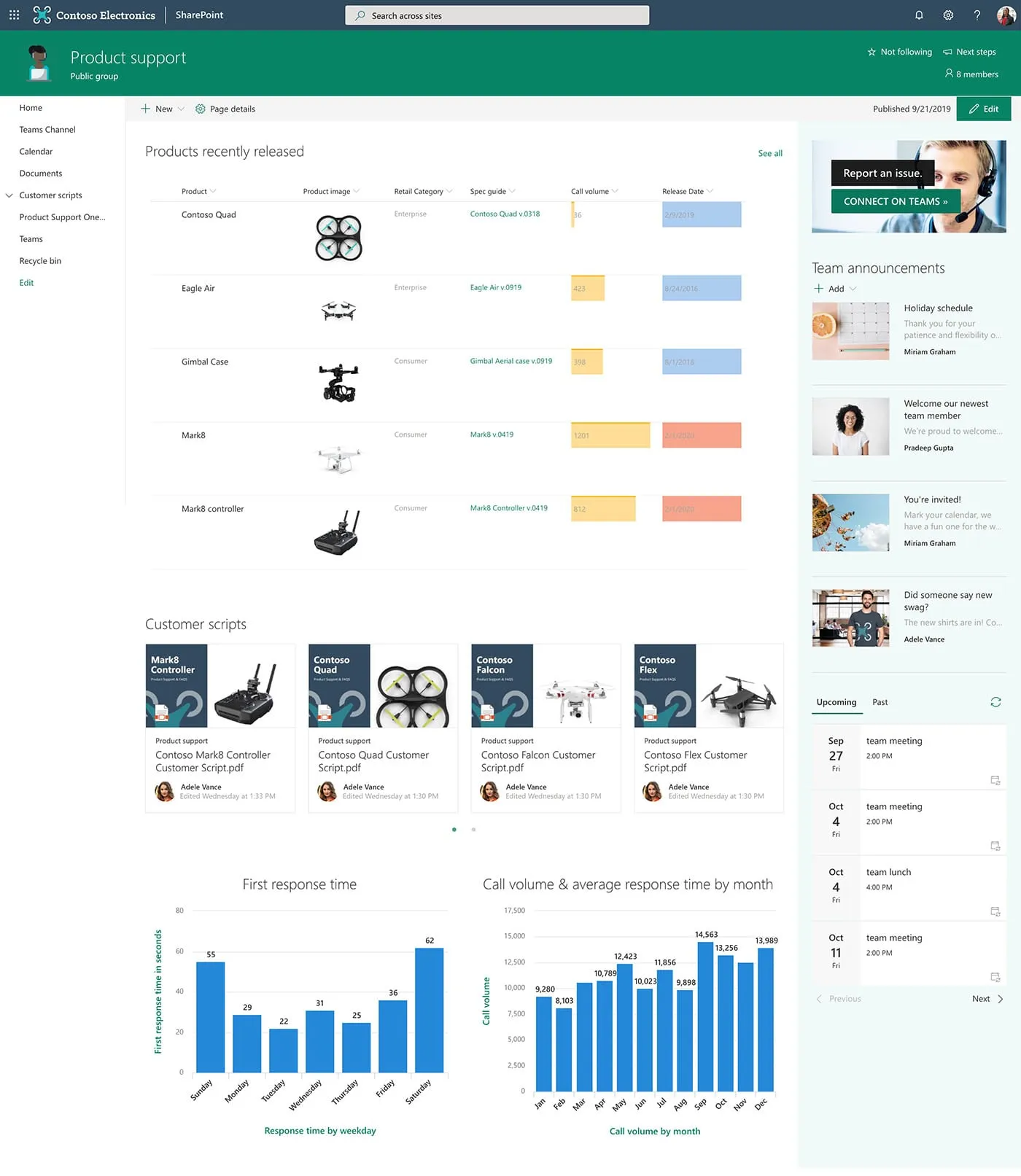Switch to the Past events tab
Image resolution: width=1021 pixels, height=1176 pixels.
pyautogui.click(x=880, y=702)
